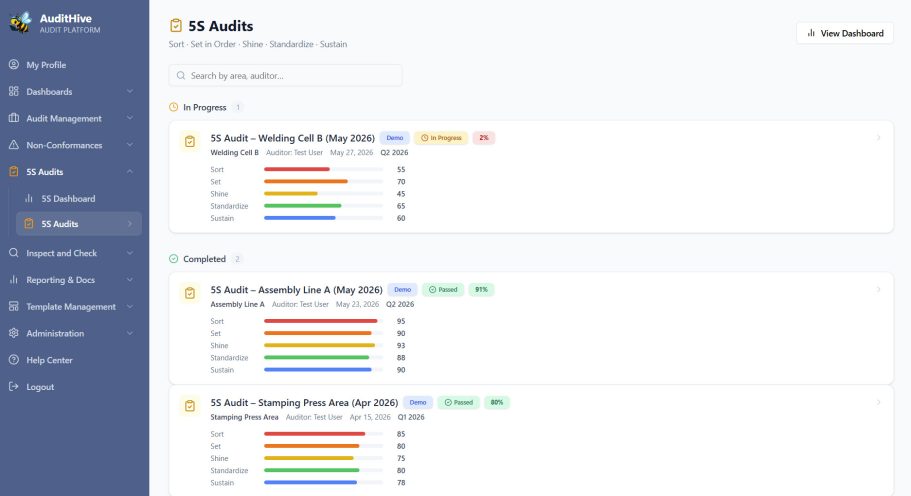This screenshot has width=911, height=496.
Task: Click the red Sort progress bar of Welding Cell B
Action: pyautogui.click(x=297, y=169)
